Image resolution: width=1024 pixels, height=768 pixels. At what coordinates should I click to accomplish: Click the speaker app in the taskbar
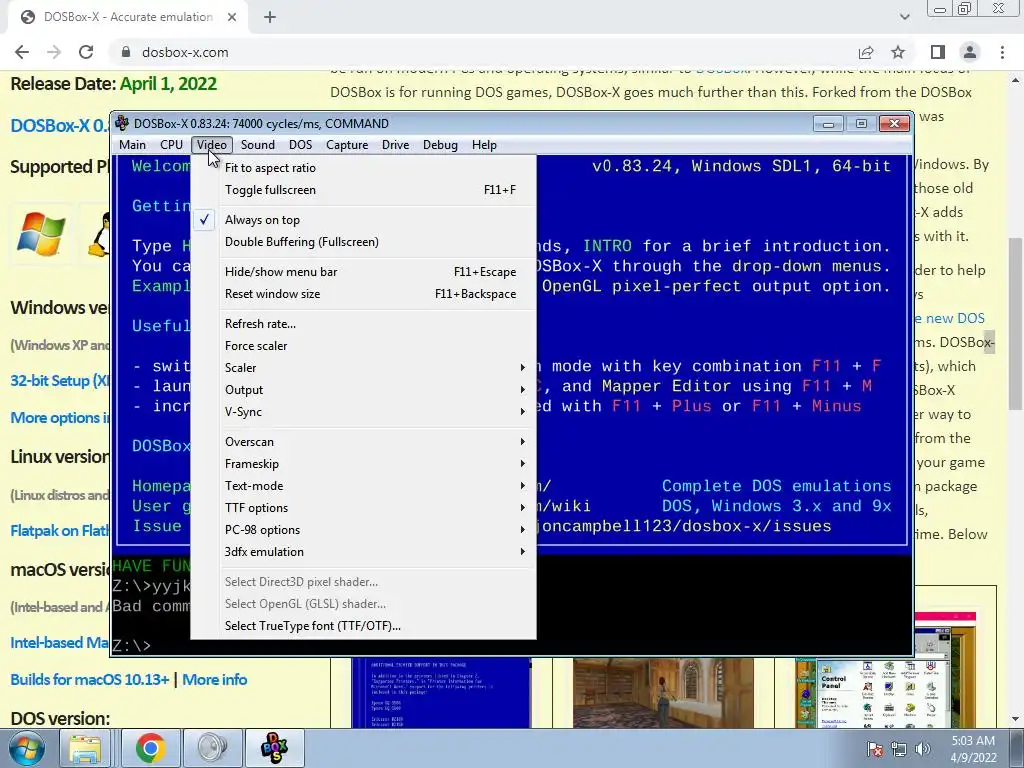(213, 748)
